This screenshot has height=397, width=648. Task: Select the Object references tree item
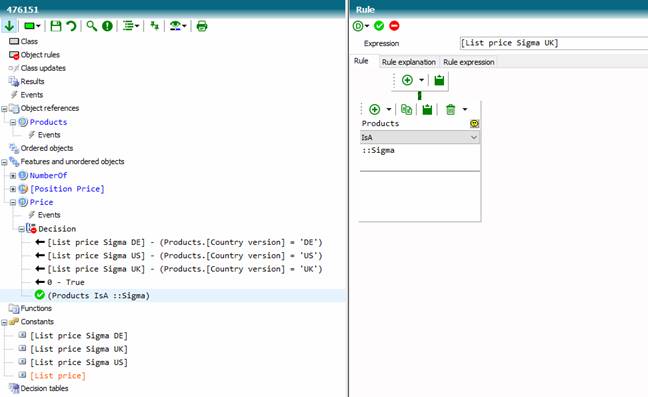pyautogui.click(x=50, y=108)
